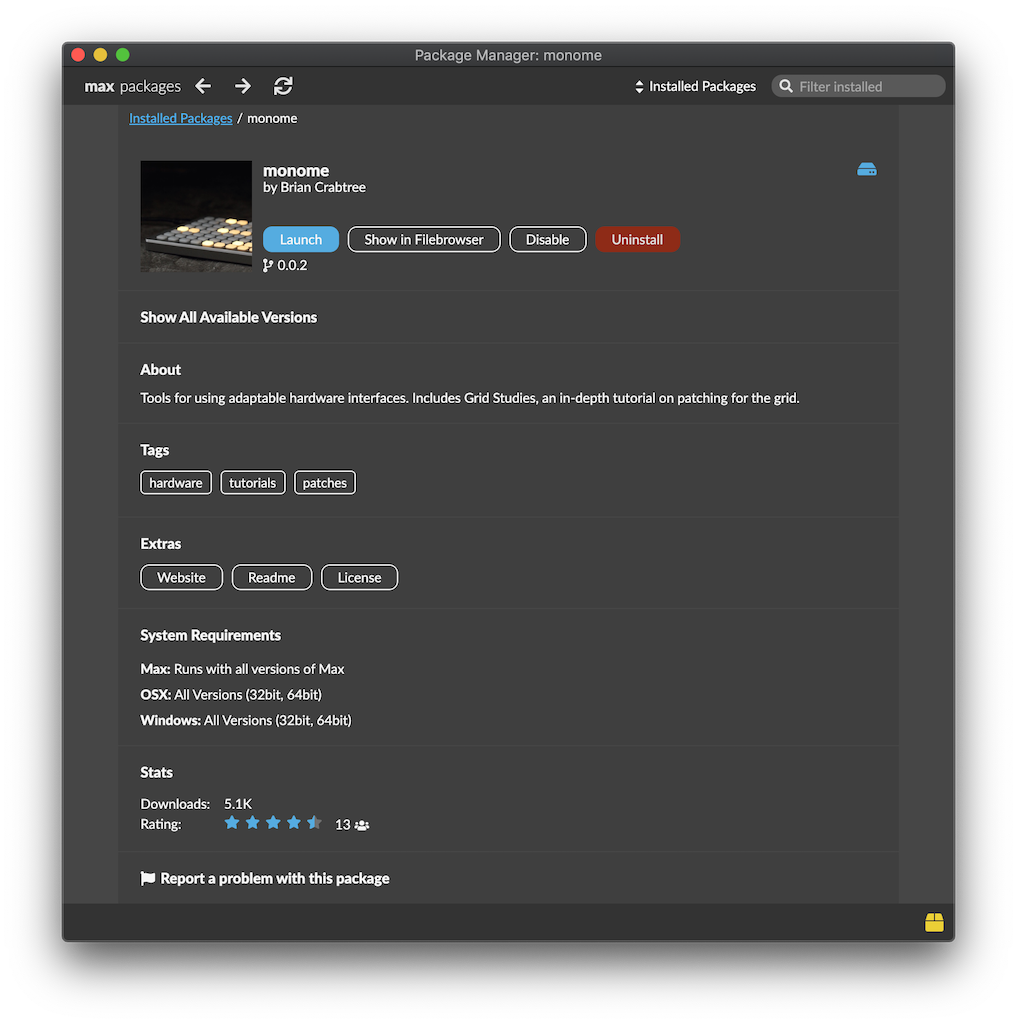
Task: Click the Downloads value 5.1K
Action: click(238, 804)
